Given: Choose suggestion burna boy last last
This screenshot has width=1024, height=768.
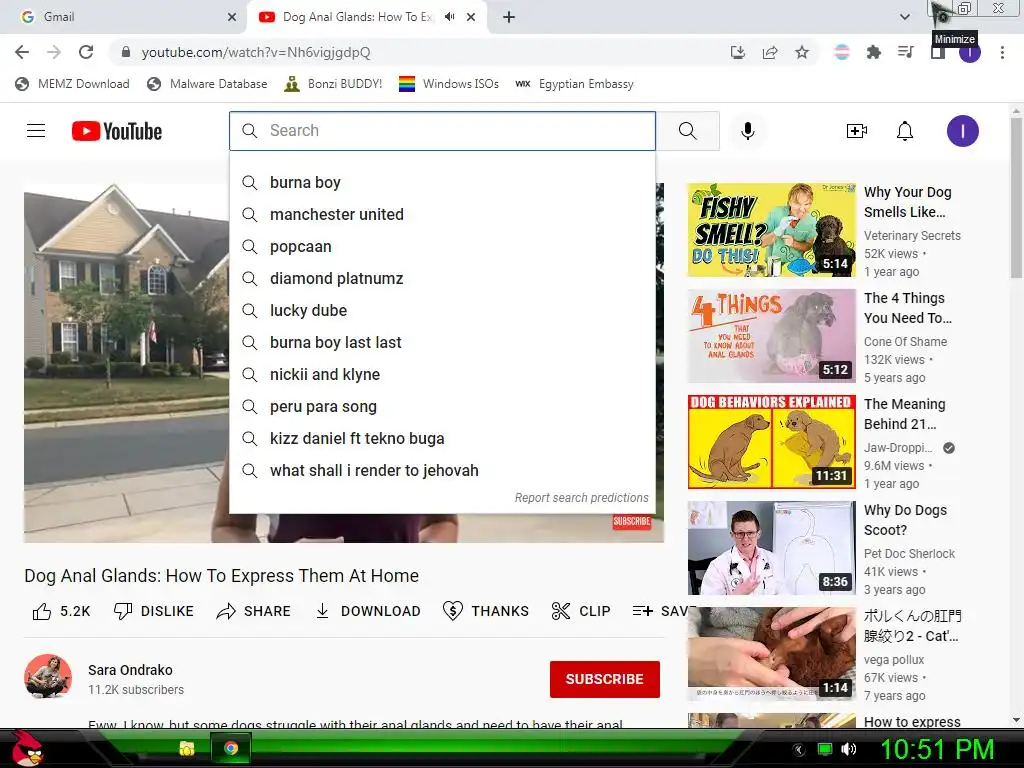Looking at the screenshot, I should tap(442, 342).
